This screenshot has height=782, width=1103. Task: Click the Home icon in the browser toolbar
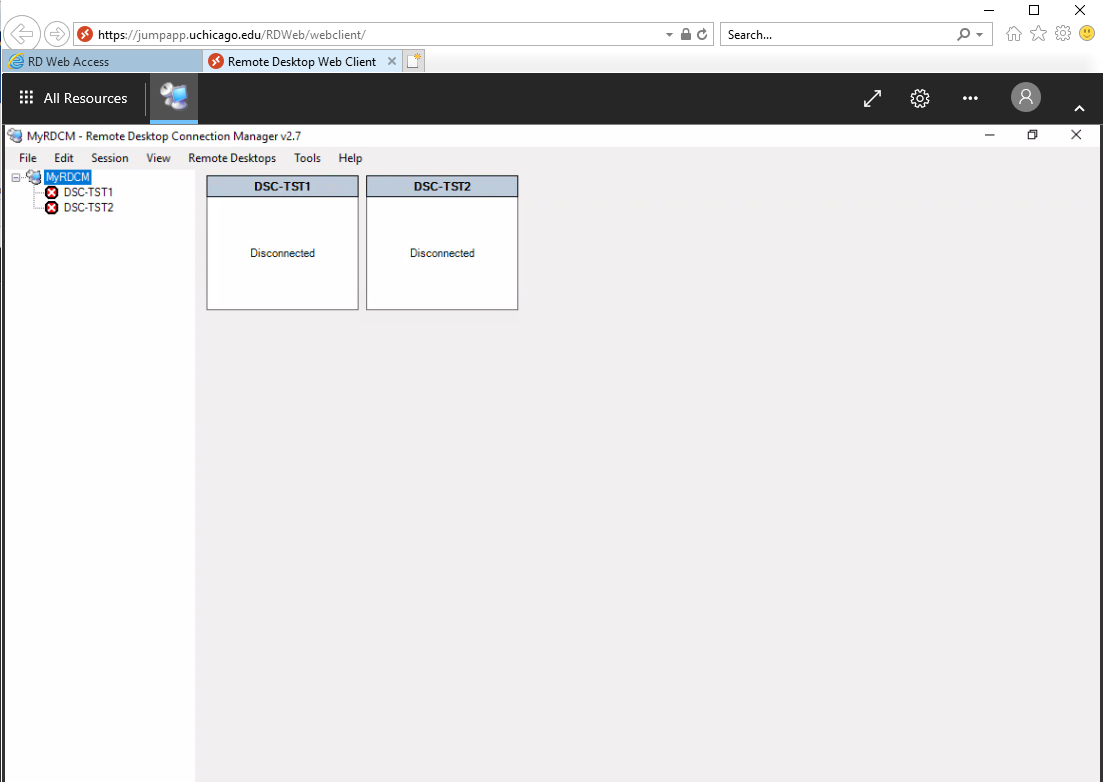pyautogui.click(x=1014, y=33)
